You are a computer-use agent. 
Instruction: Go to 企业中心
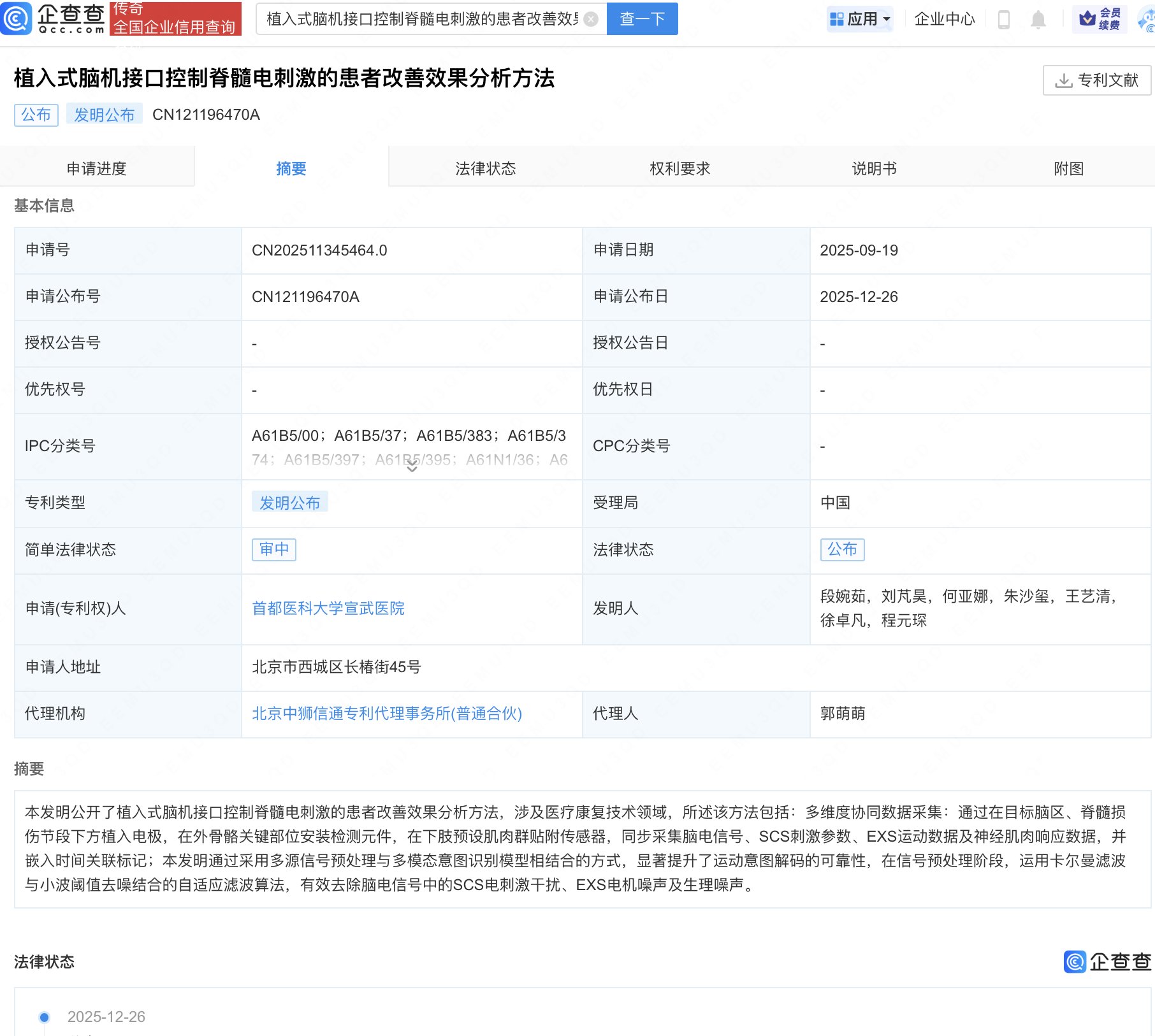click(944, 19)
